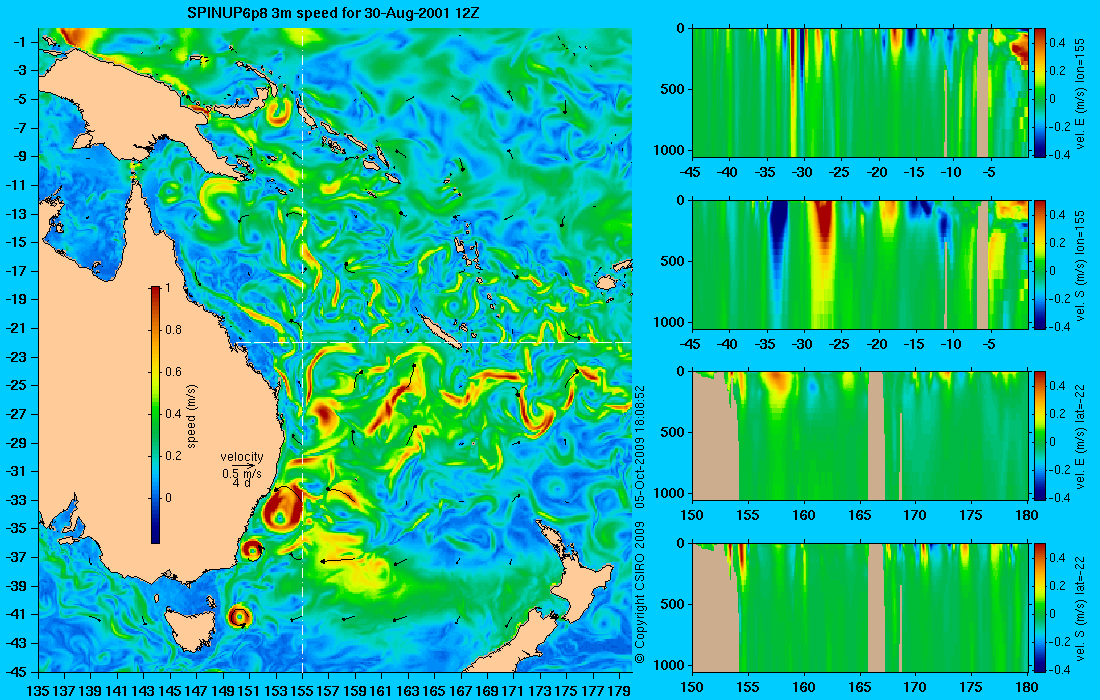Click the 0.5 m/s legend text
The height and width of the screenshot is (700, 1100).
241,474
